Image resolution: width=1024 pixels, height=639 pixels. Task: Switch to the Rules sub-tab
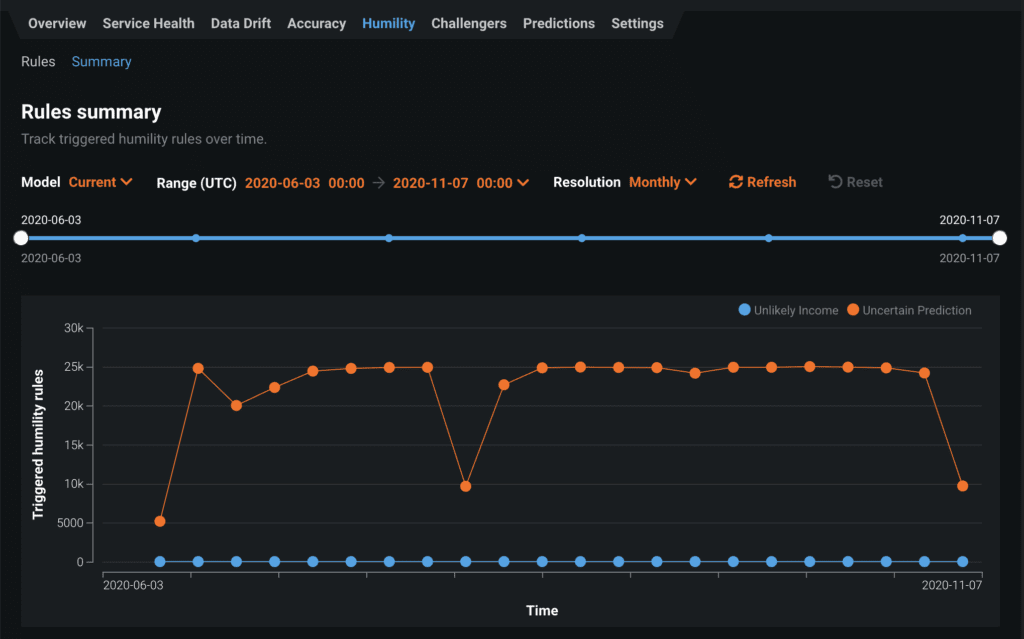point(38,61)
